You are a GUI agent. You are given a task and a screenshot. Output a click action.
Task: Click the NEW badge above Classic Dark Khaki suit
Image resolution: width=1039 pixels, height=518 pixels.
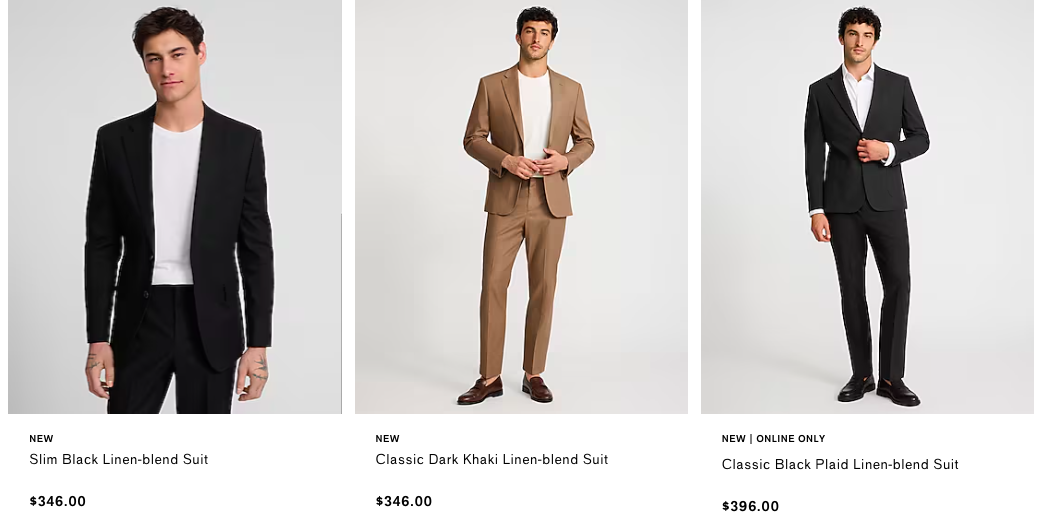tap(387, 439)
